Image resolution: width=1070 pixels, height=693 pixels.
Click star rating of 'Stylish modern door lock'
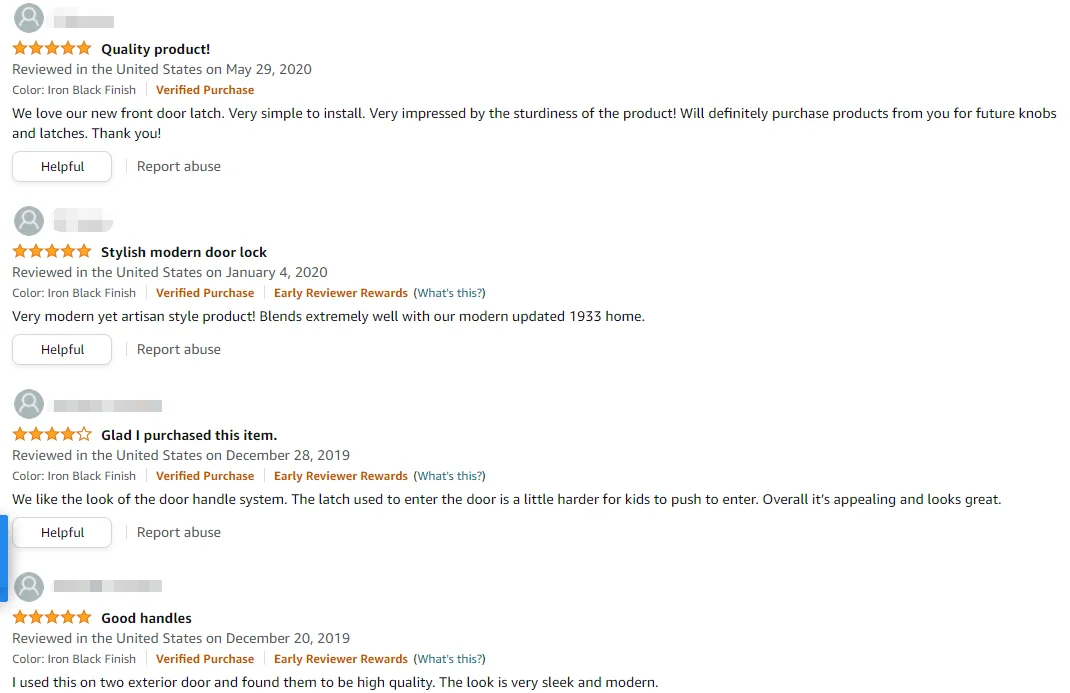click(52, 251)
